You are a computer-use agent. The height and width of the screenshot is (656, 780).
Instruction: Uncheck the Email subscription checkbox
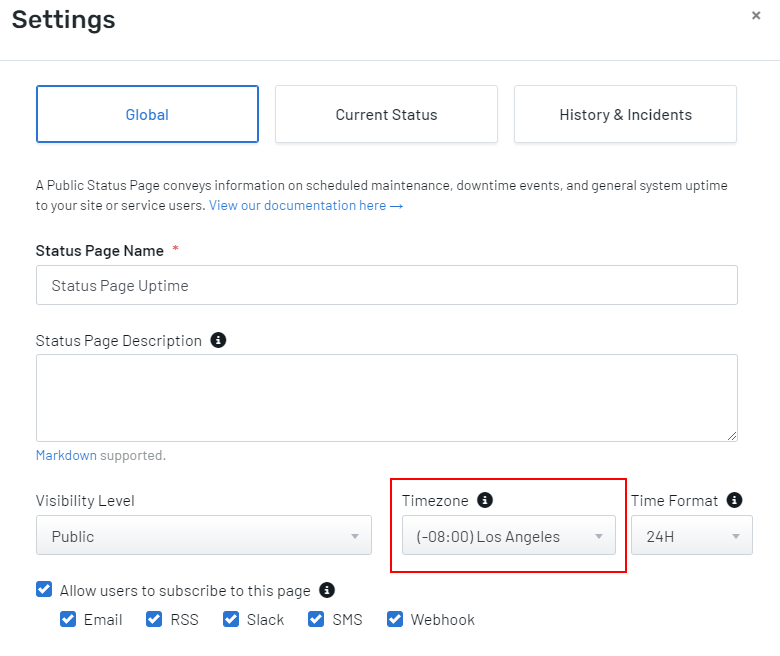coord(68,619)
